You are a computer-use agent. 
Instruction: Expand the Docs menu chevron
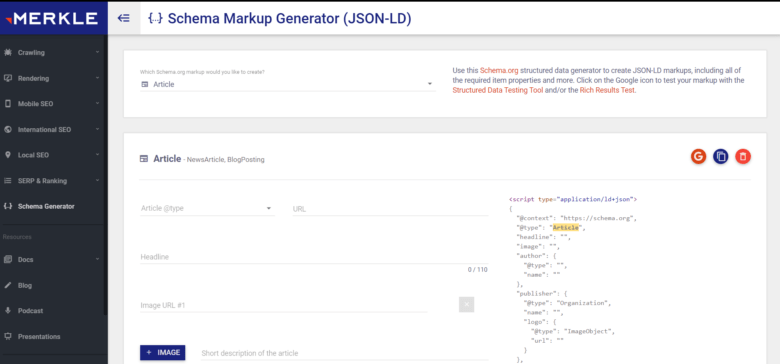[98, 259]
